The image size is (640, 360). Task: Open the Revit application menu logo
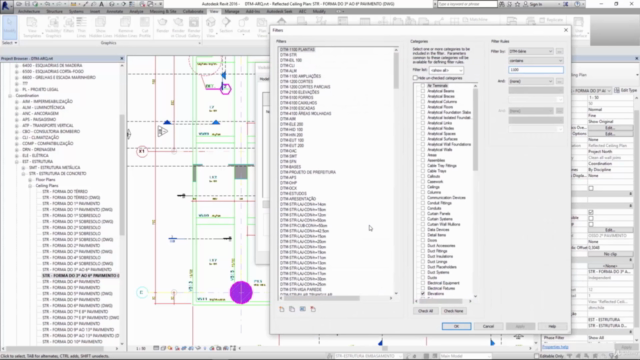(6, 6)
